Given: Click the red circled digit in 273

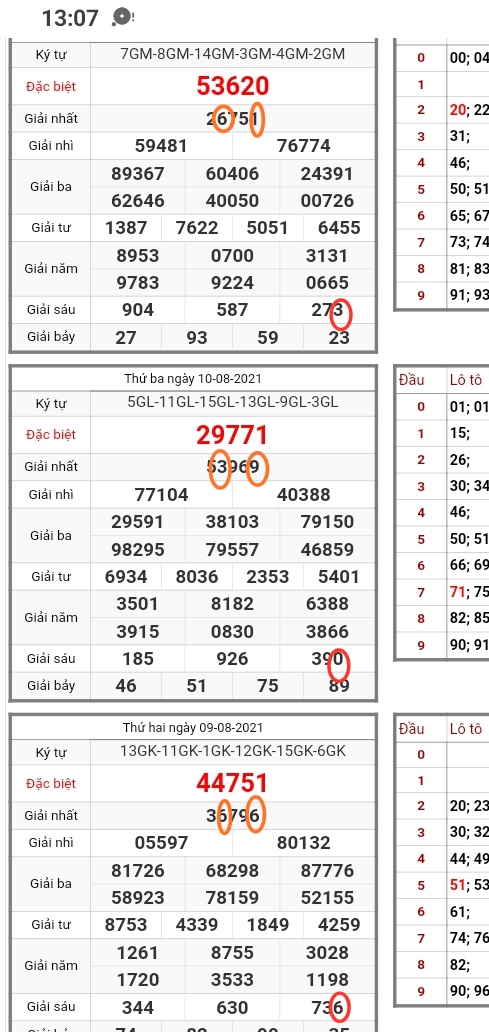Looking at the screenshot, I should point(340,311).
